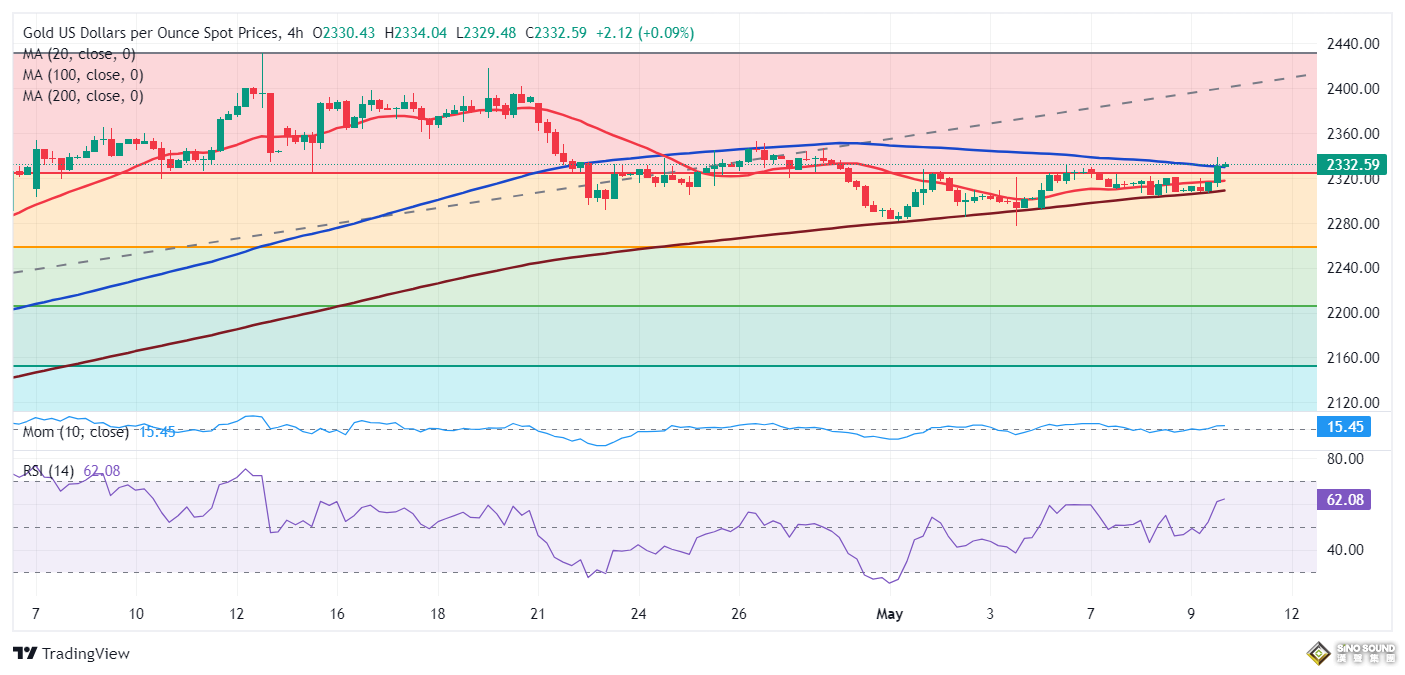Select the 26 date marker on time axis
Screen dimensions: 1405x675
point(739,613)
